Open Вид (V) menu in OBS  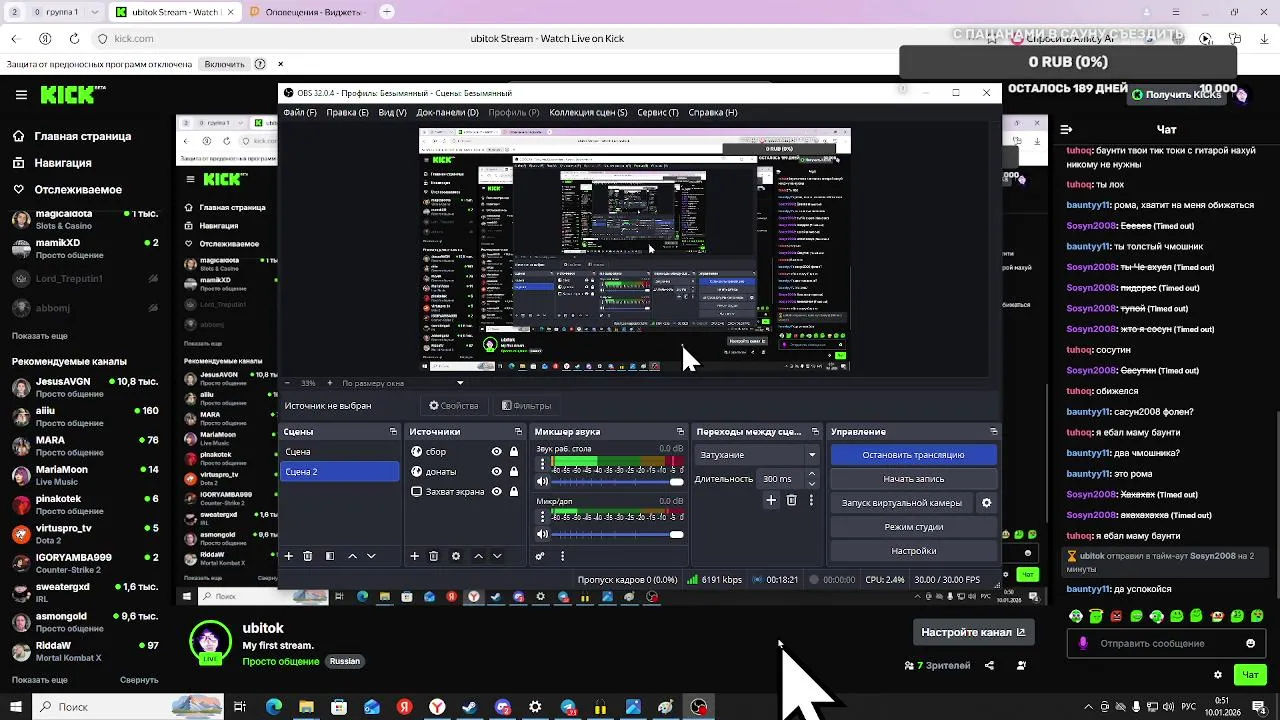pyautogui.click(x=392, y=113)
